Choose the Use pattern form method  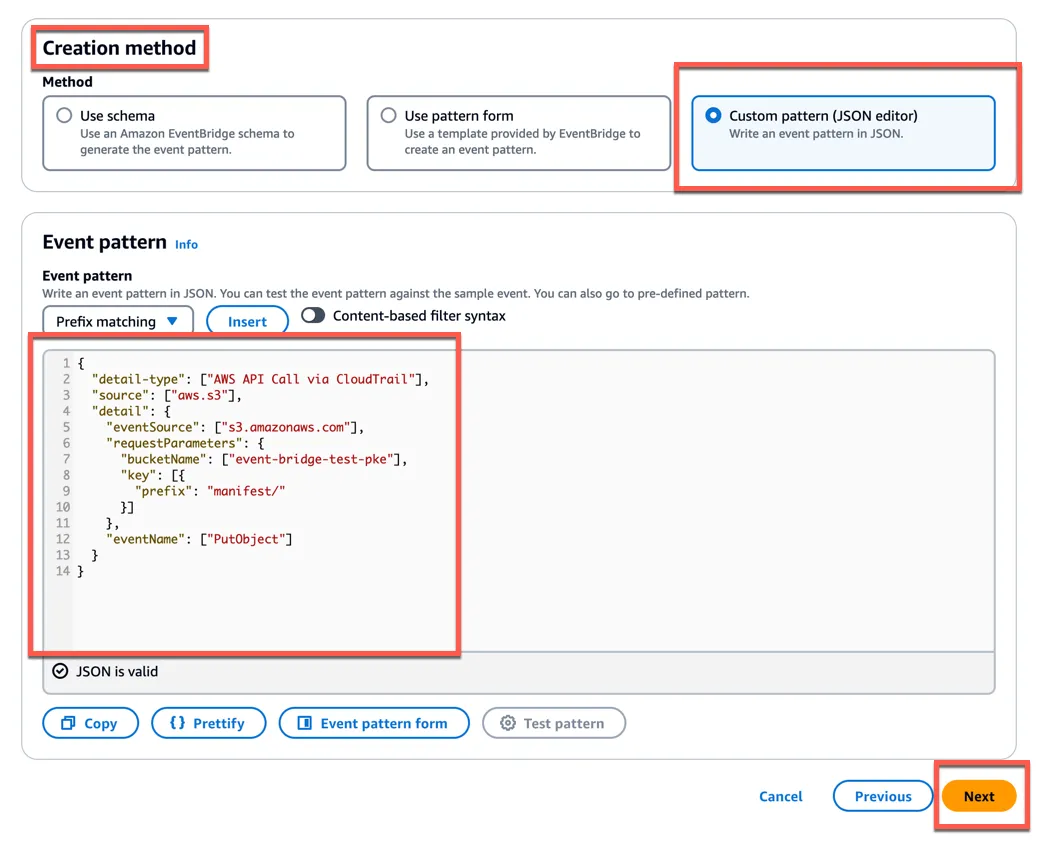(389, 116)
